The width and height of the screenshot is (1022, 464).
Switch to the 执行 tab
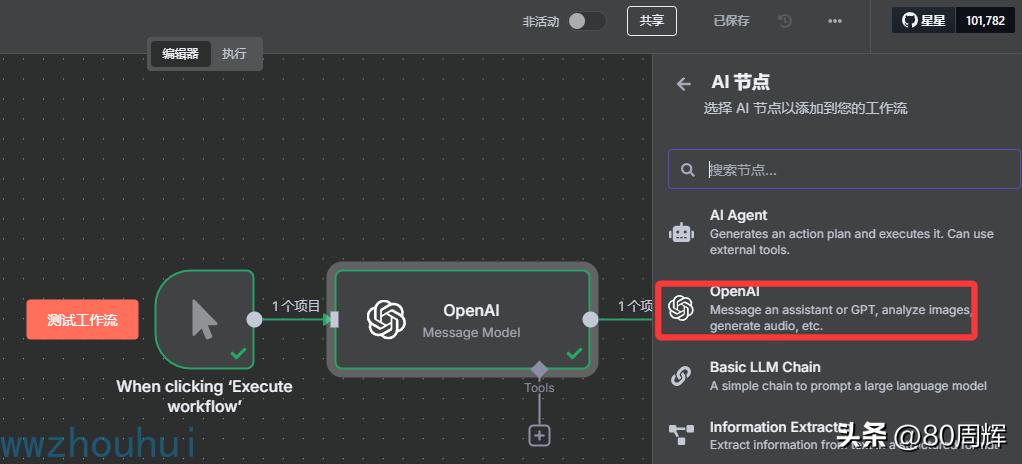click(234, 53)
